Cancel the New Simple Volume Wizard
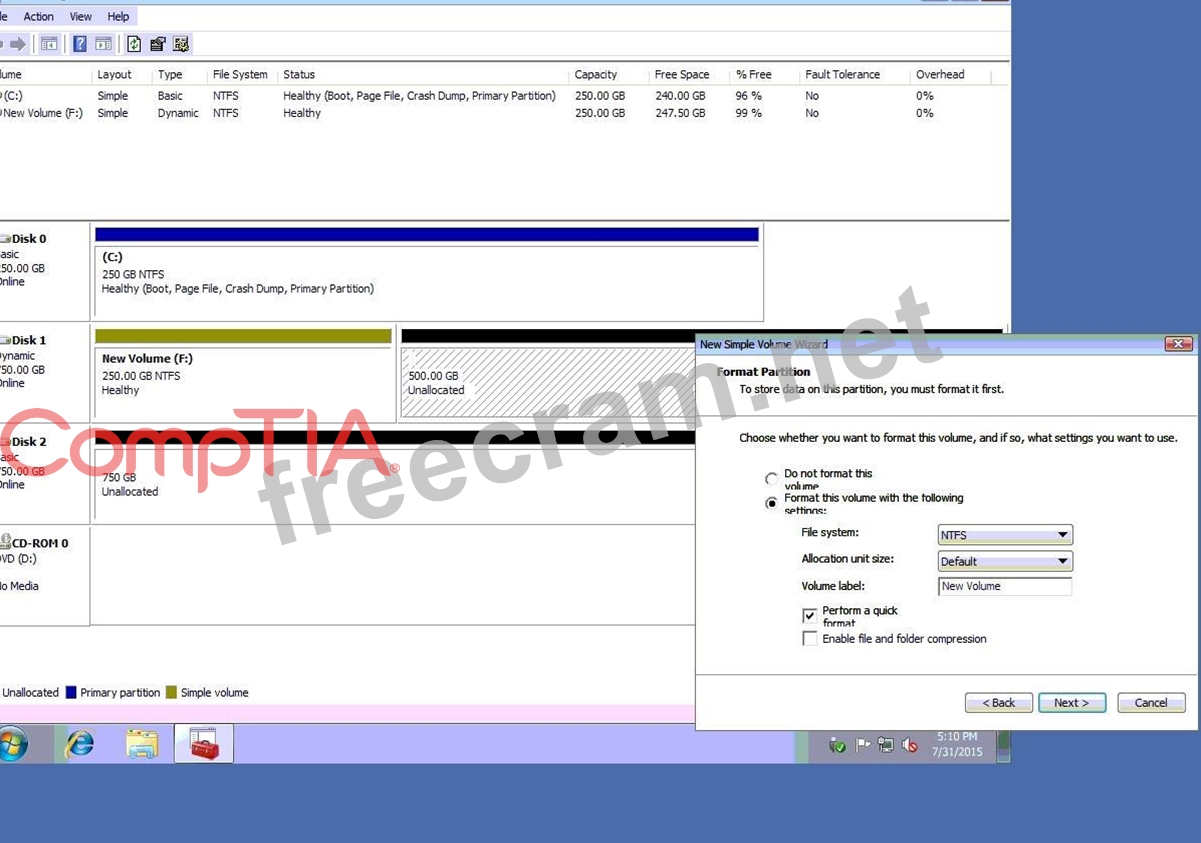Screen dimensions: 1201x843 [x=1151, y=703]
